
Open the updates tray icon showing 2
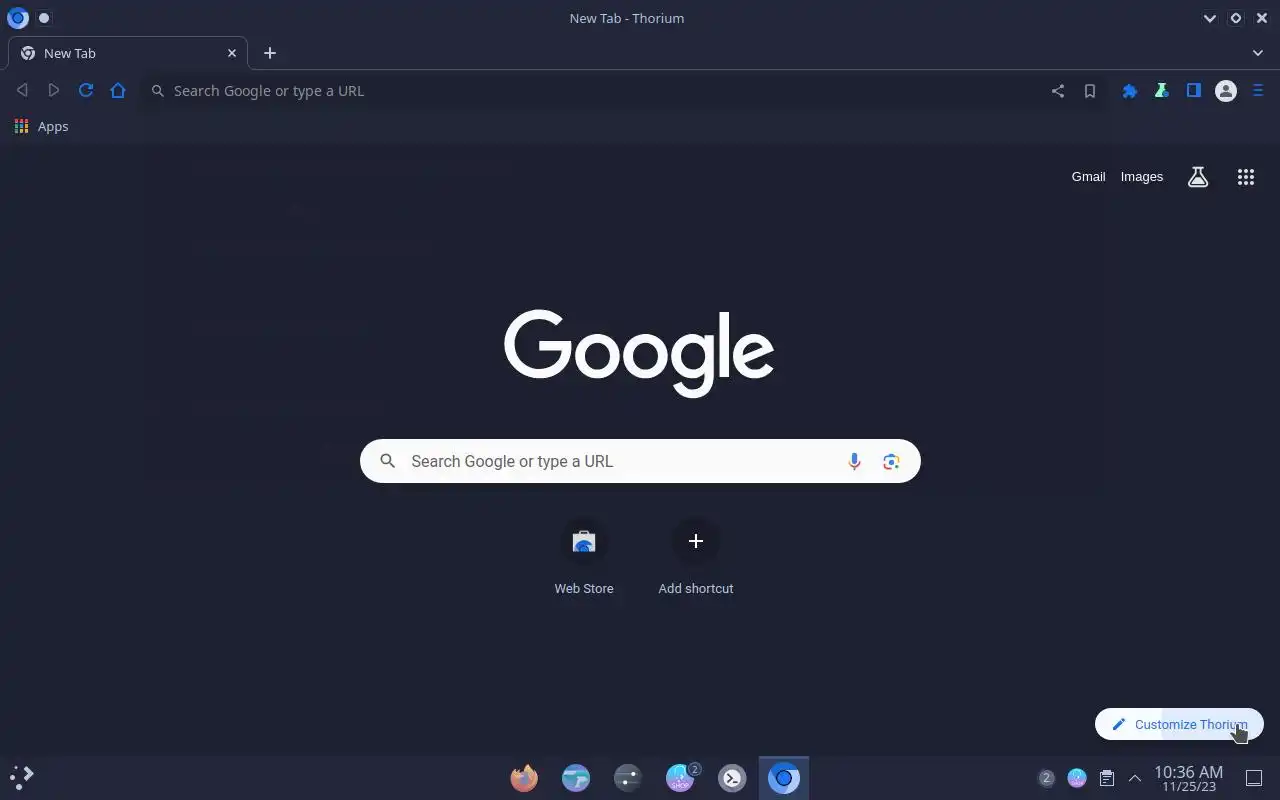click(1046, 778)
